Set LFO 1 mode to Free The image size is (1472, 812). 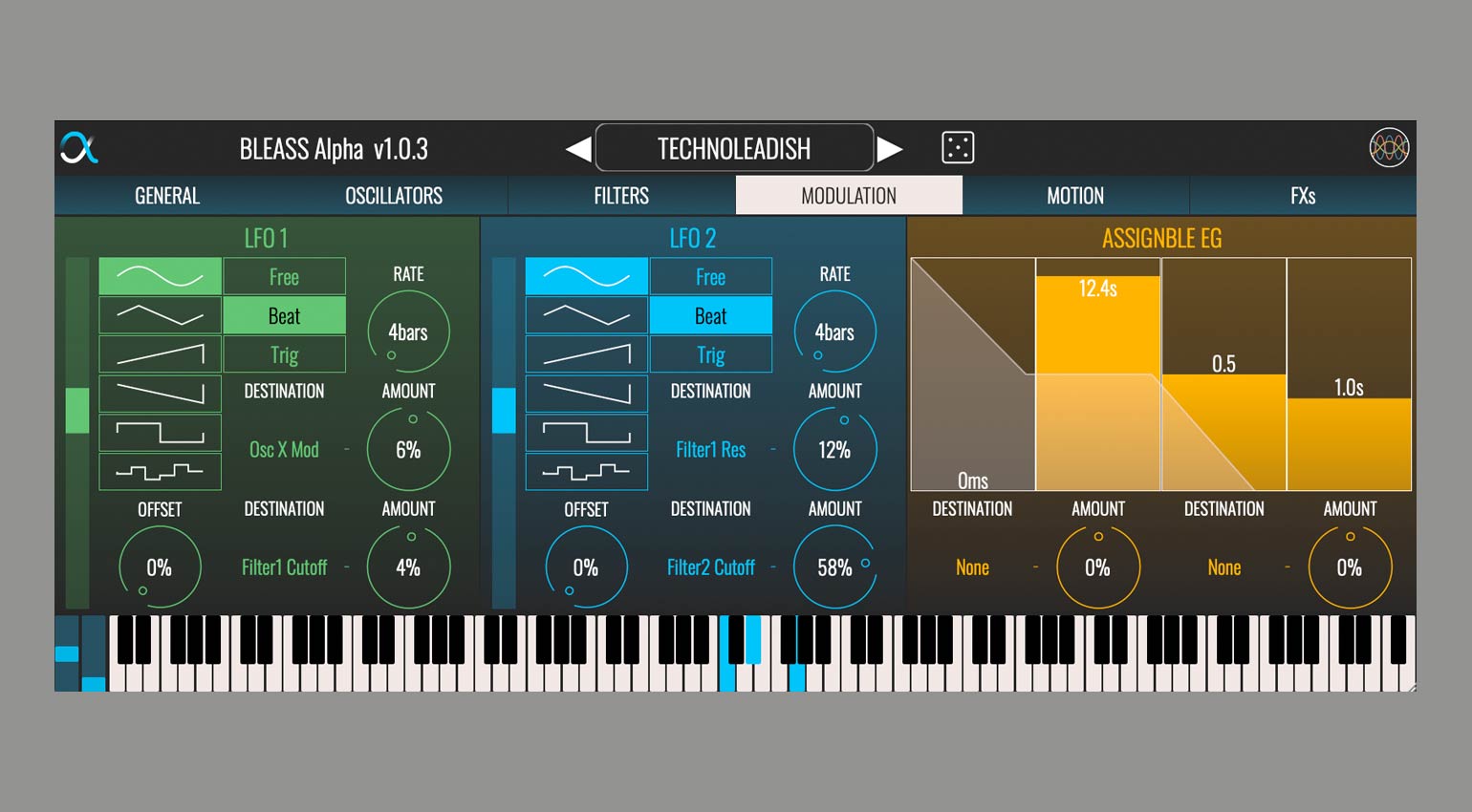(284, 276)
